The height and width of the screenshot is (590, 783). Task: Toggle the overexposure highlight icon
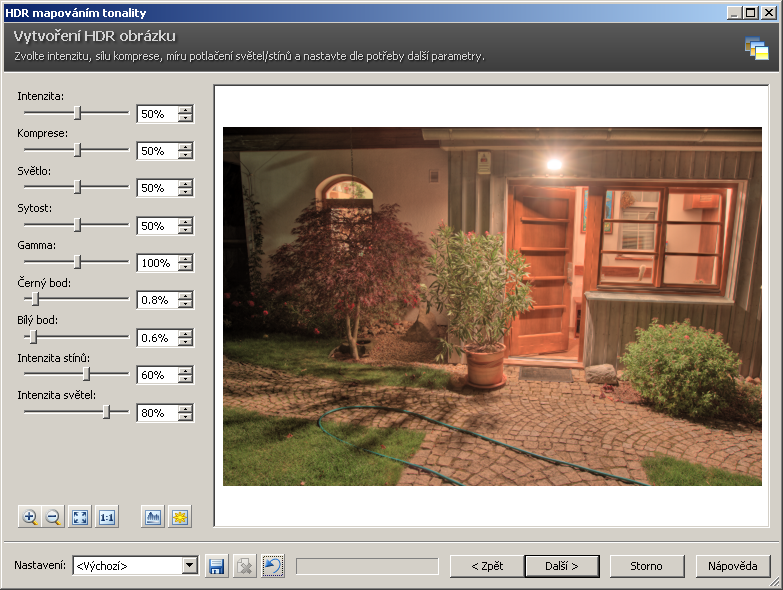pos(180,517)
